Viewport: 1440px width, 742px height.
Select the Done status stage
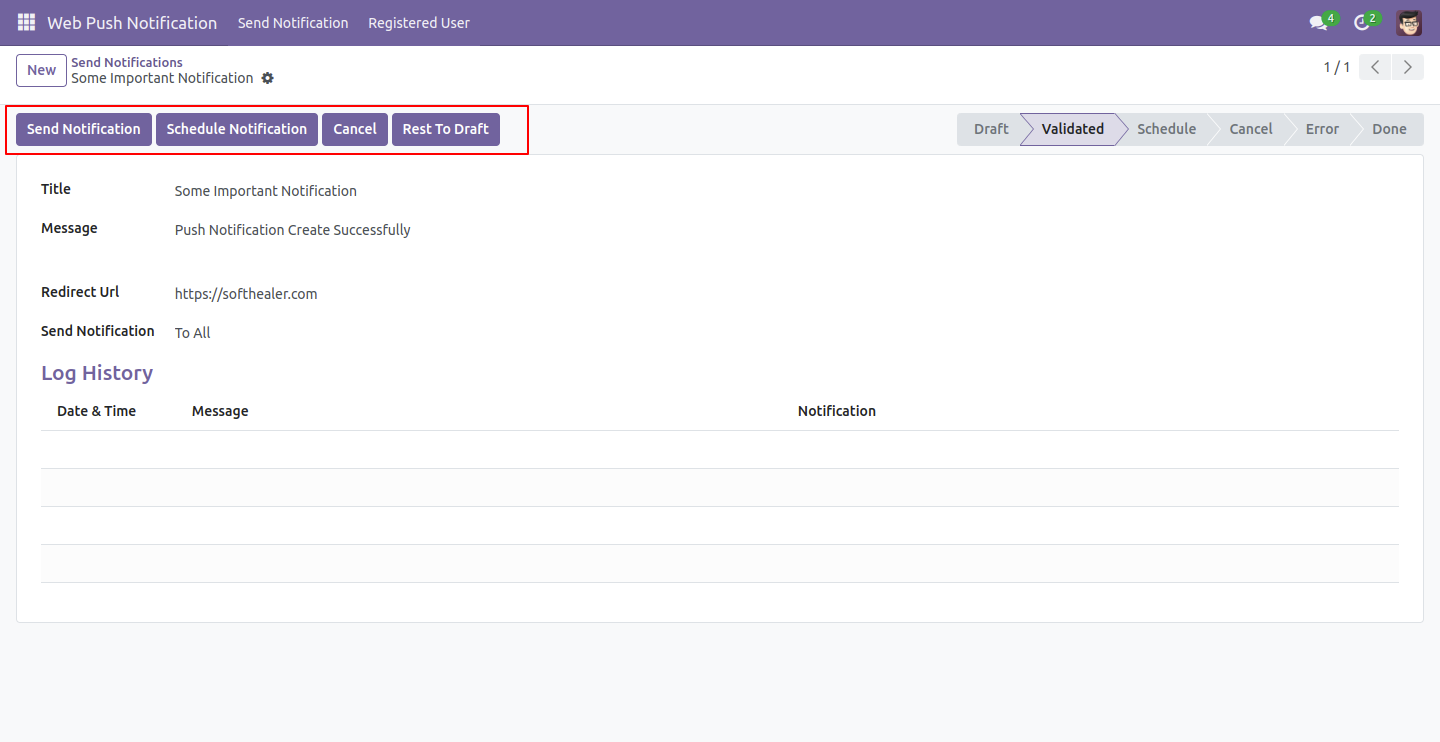1389,129
